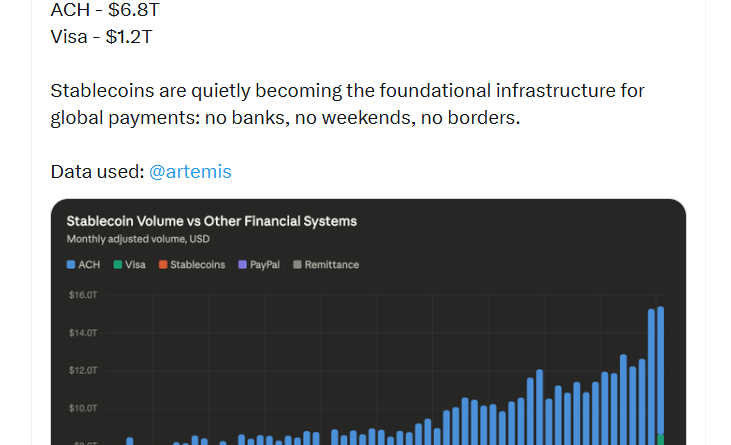
Task: Click the green segment on last bar
Action: (661, 440)
